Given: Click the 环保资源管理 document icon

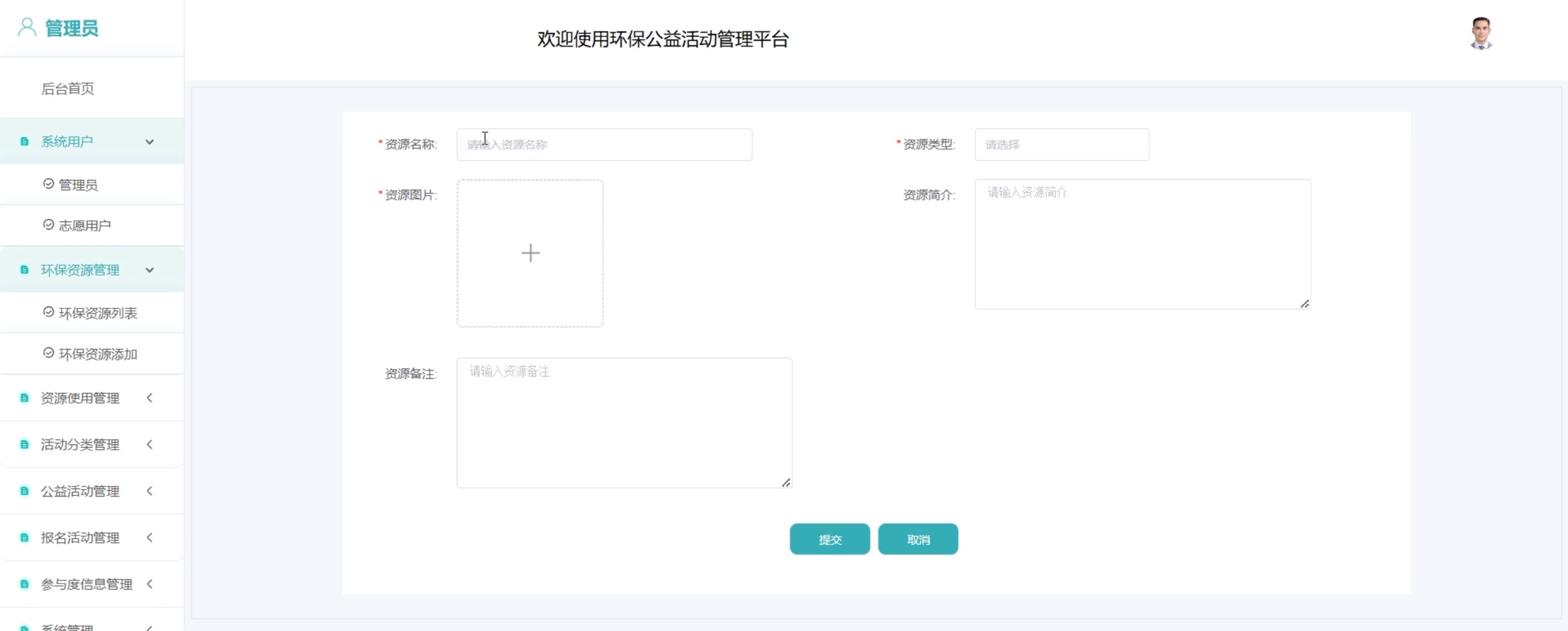Looking at the screenshot, I should 25,270.
